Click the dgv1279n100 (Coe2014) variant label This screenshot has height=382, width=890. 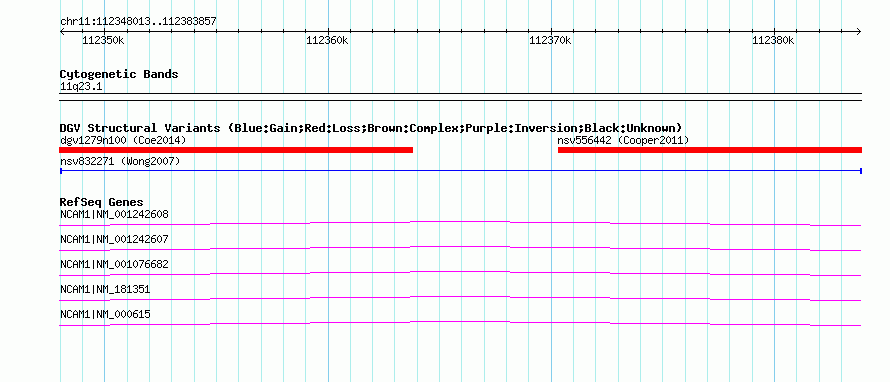coord(123,140)
